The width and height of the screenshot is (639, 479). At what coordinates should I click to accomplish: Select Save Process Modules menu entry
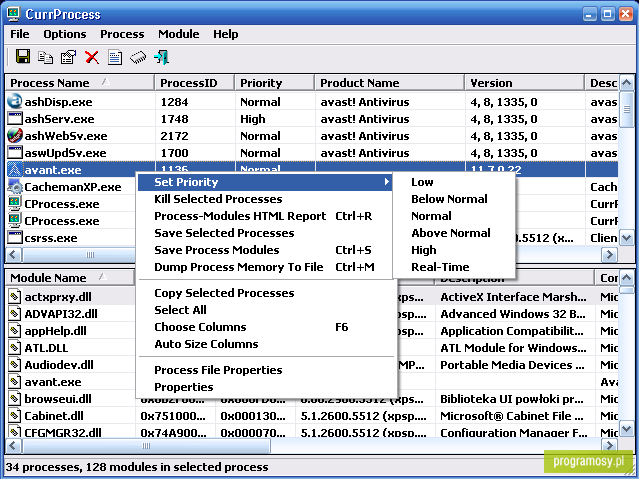coord(265,250)
